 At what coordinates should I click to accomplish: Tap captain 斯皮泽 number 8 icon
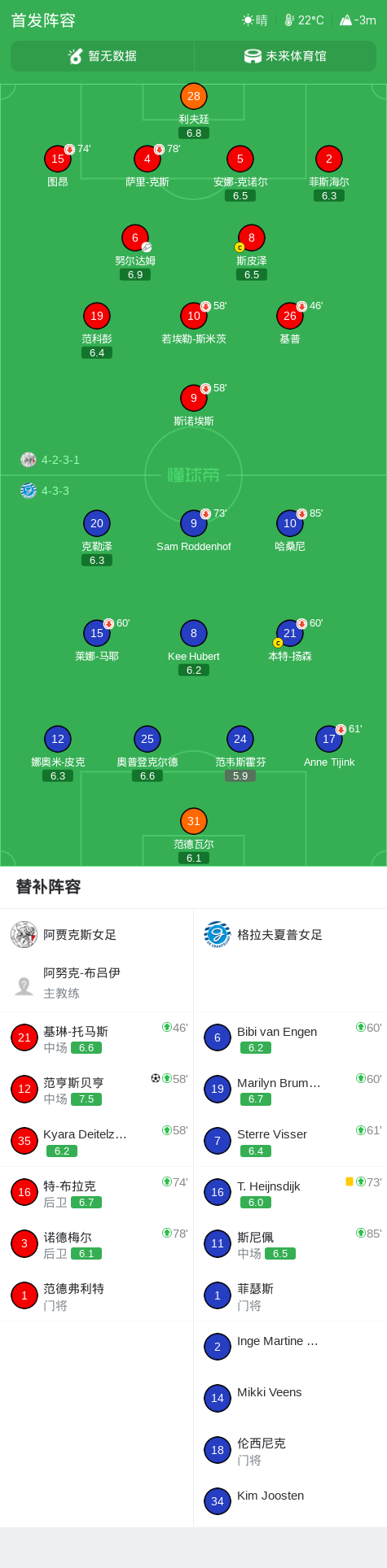[252, 238]
